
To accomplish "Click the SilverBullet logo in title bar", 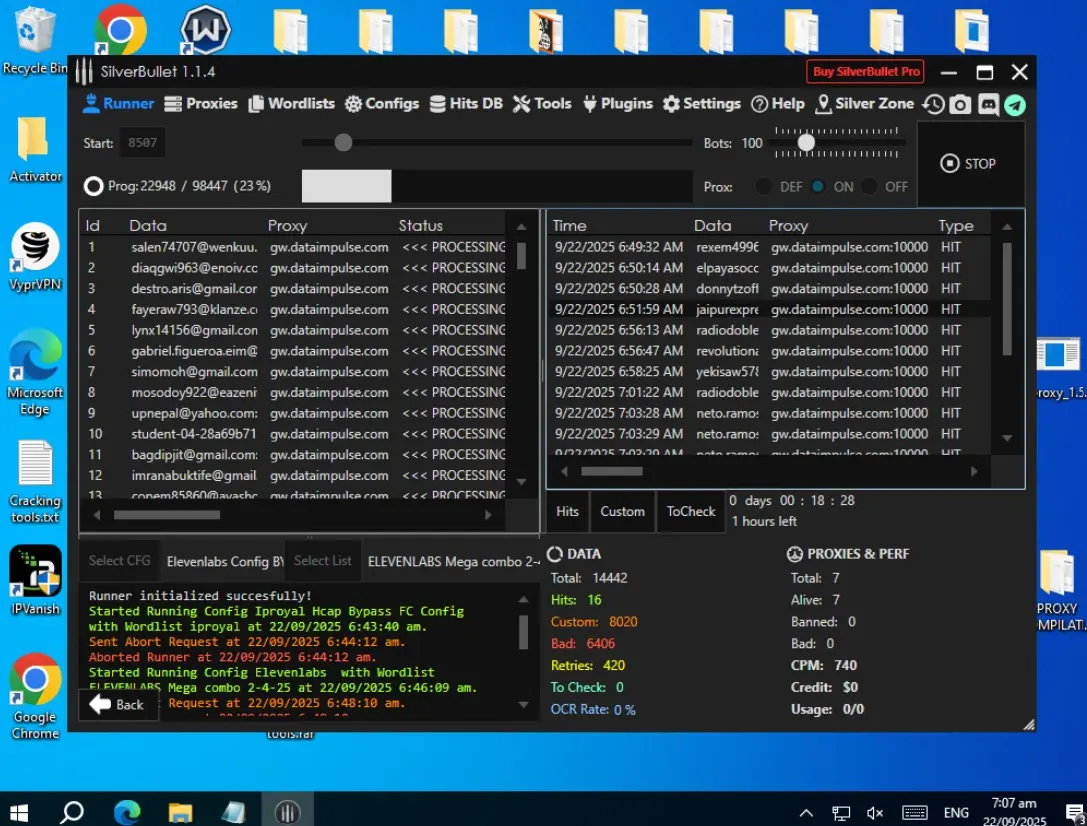I will pyautogui.click(x=84, y=71).
